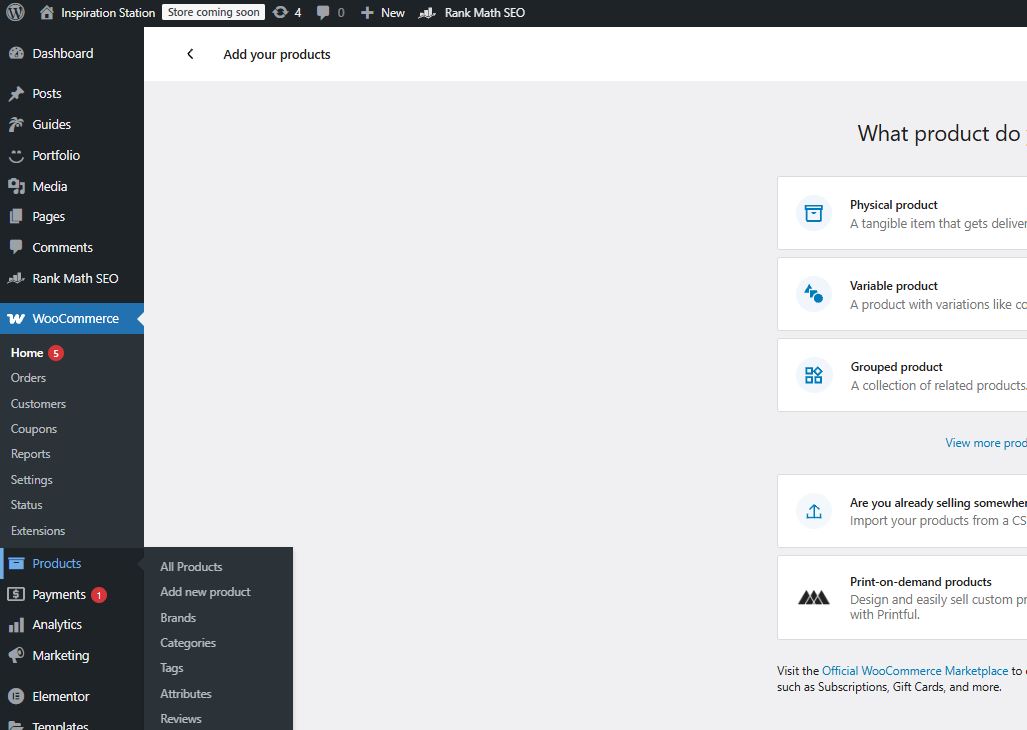Click the WordPress logo icon

click(15, 12)
